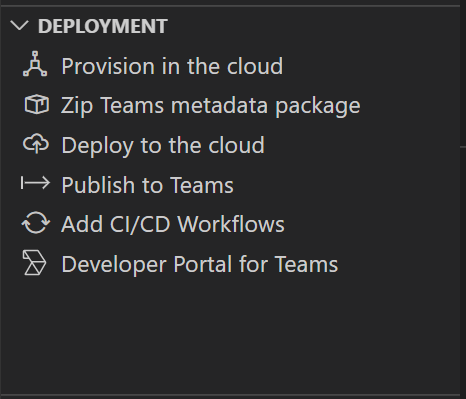Run Publish to Teams
This screenshot has width=466, height=399.
147,185
